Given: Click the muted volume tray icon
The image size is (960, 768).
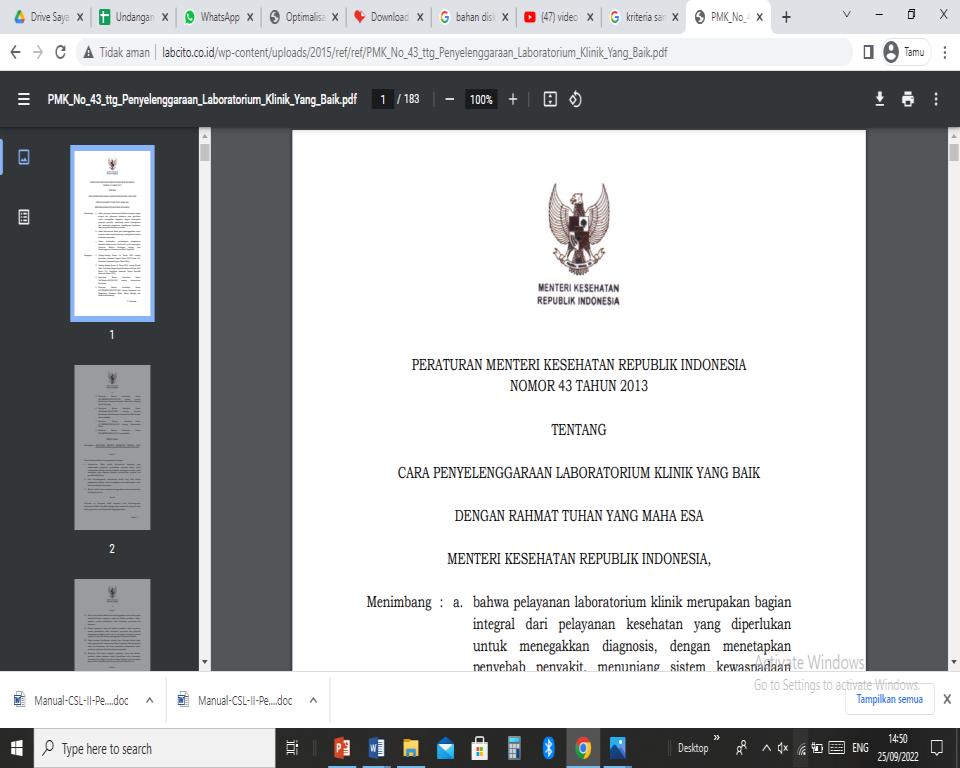Looking at the screenshot, I should coord(782,748).
